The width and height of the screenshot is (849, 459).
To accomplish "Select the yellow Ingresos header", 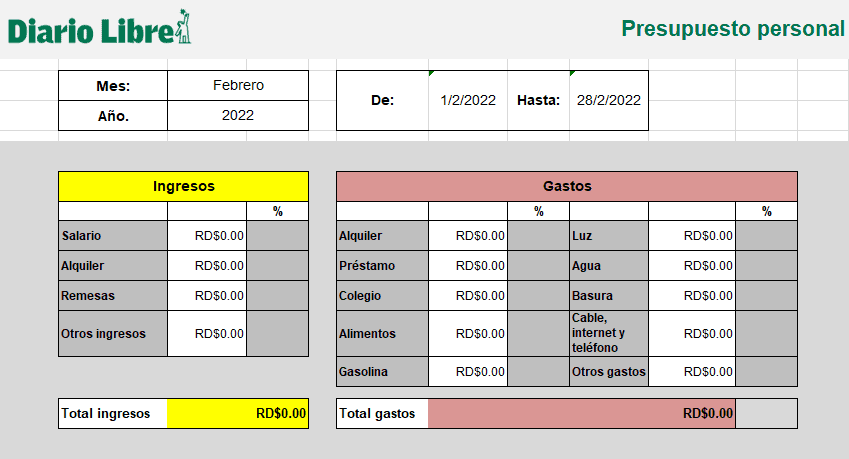I will (183, 186).
